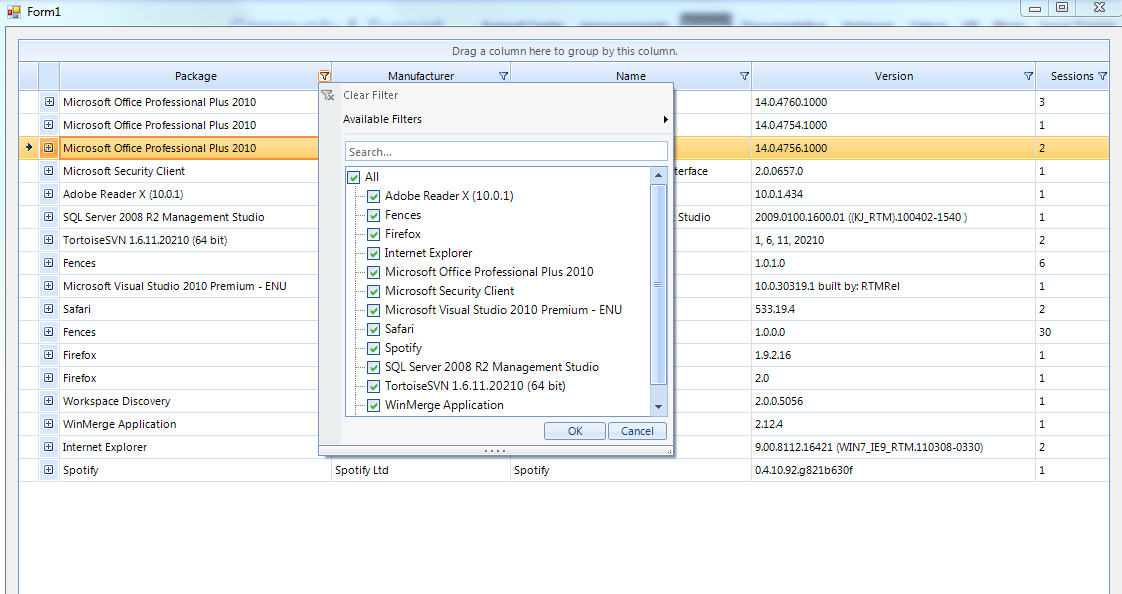Expand the Office row with version 14.0.4754.1000

tap(49, 125)
